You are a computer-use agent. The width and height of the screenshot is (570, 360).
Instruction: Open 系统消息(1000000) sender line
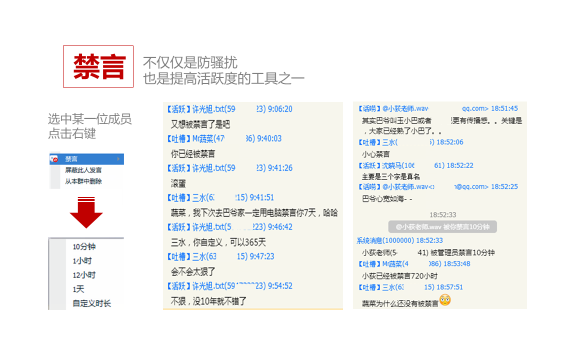[x=400, y=240]
